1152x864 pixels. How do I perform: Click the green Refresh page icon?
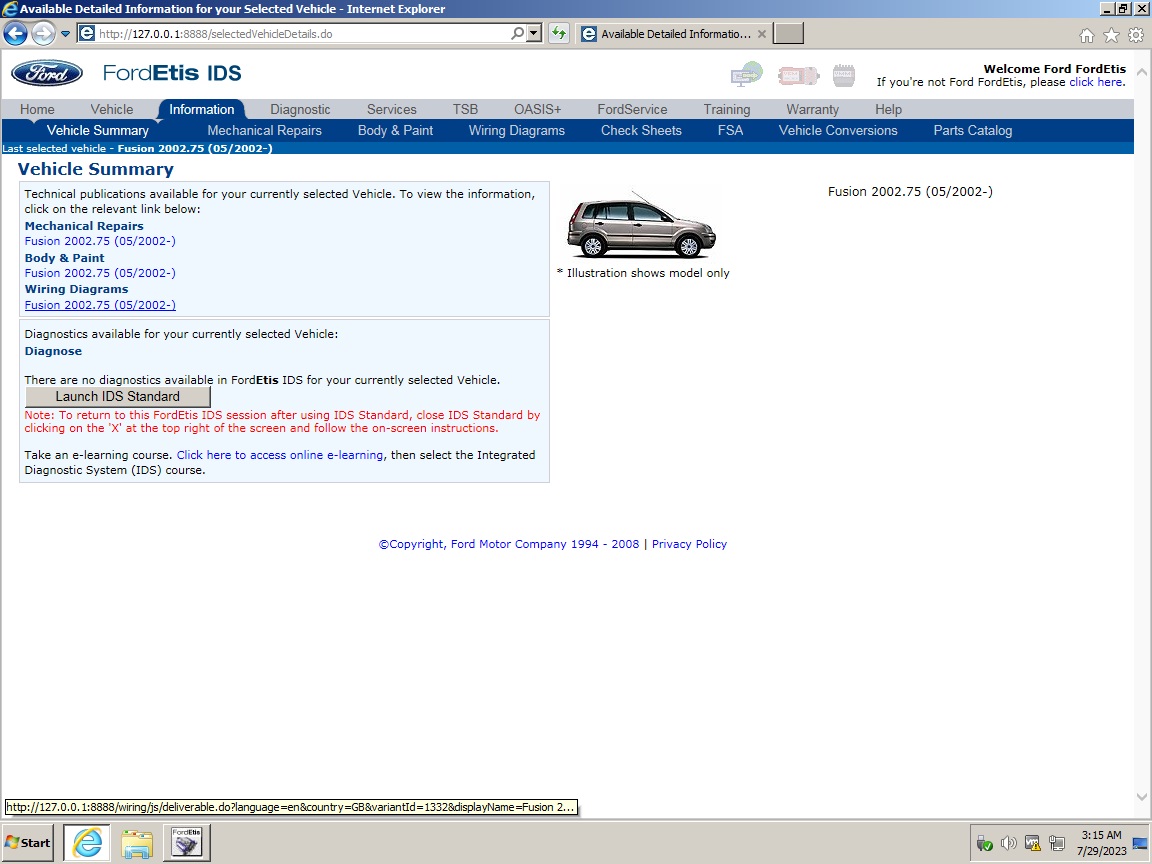(x=559, y=33)
